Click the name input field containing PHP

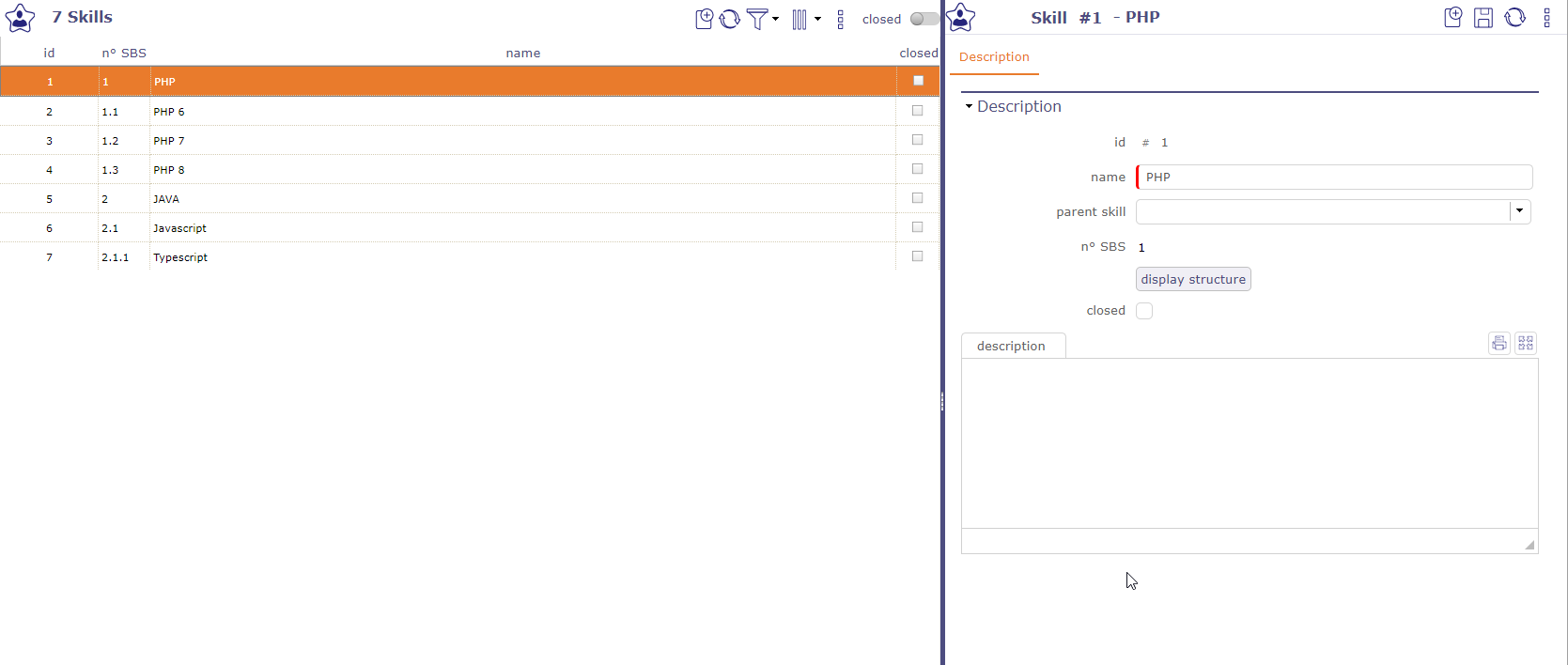click(1334, 177)
